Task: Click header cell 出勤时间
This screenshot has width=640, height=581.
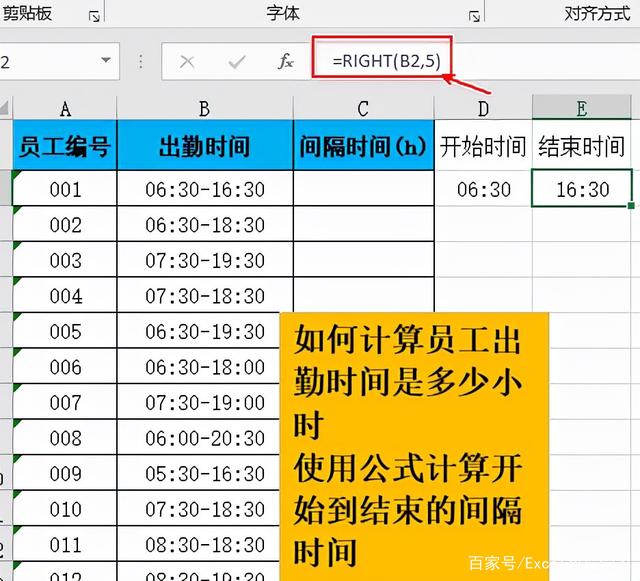Action: click(205, 145)
